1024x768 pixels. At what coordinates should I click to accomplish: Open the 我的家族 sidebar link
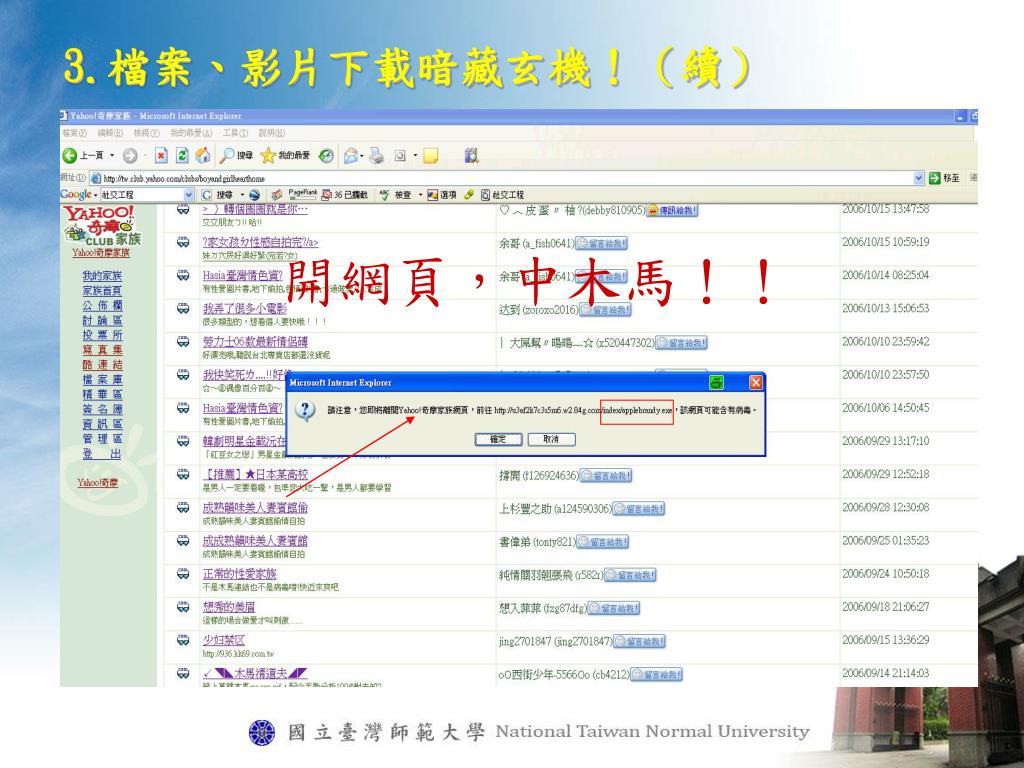click(102, 276)
